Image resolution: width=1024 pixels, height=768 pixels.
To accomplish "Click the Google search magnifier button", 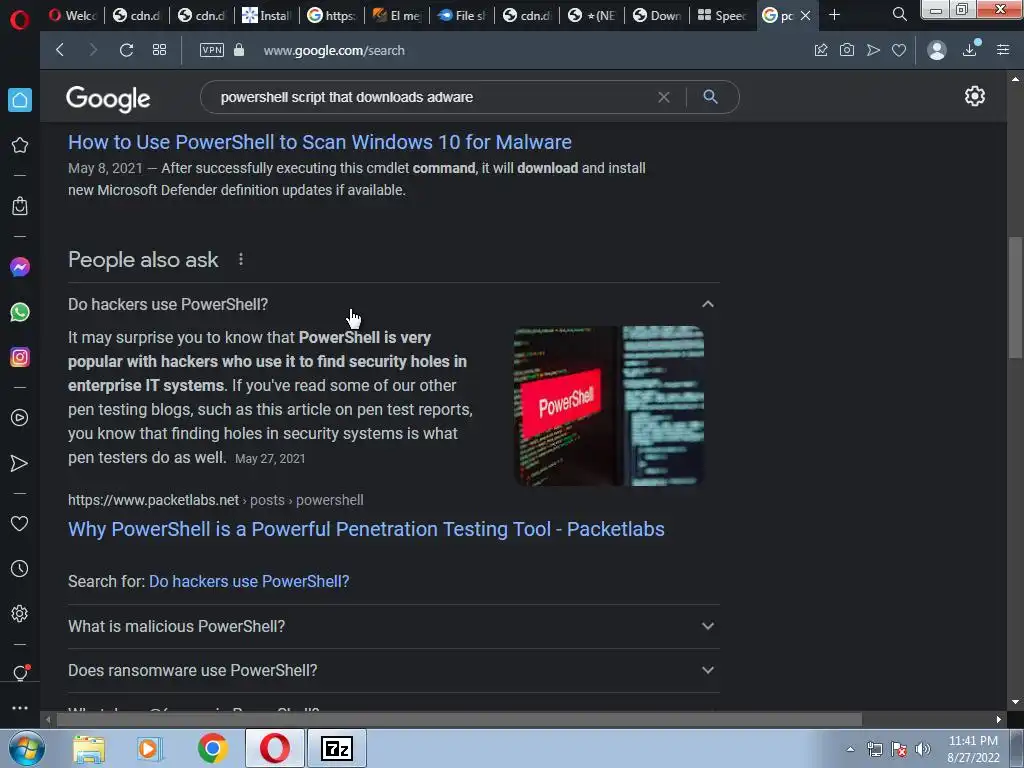I will coord(711,97).
